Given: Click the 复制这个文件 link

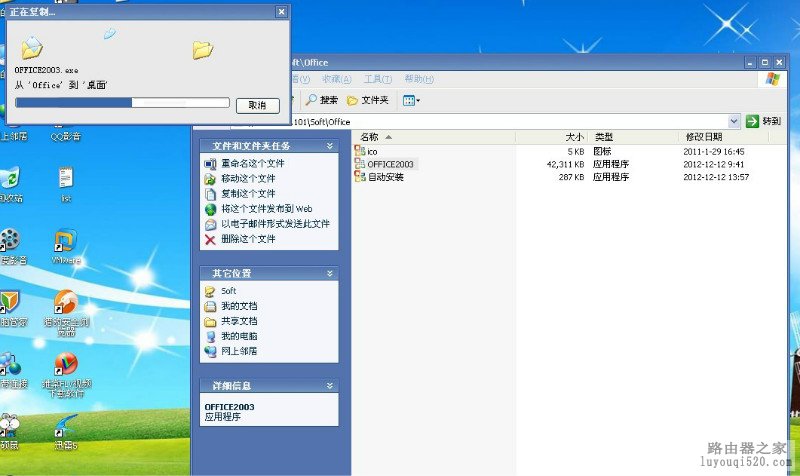Looking at the screenshot, I should pyautogui.click(x=248, y=193).
